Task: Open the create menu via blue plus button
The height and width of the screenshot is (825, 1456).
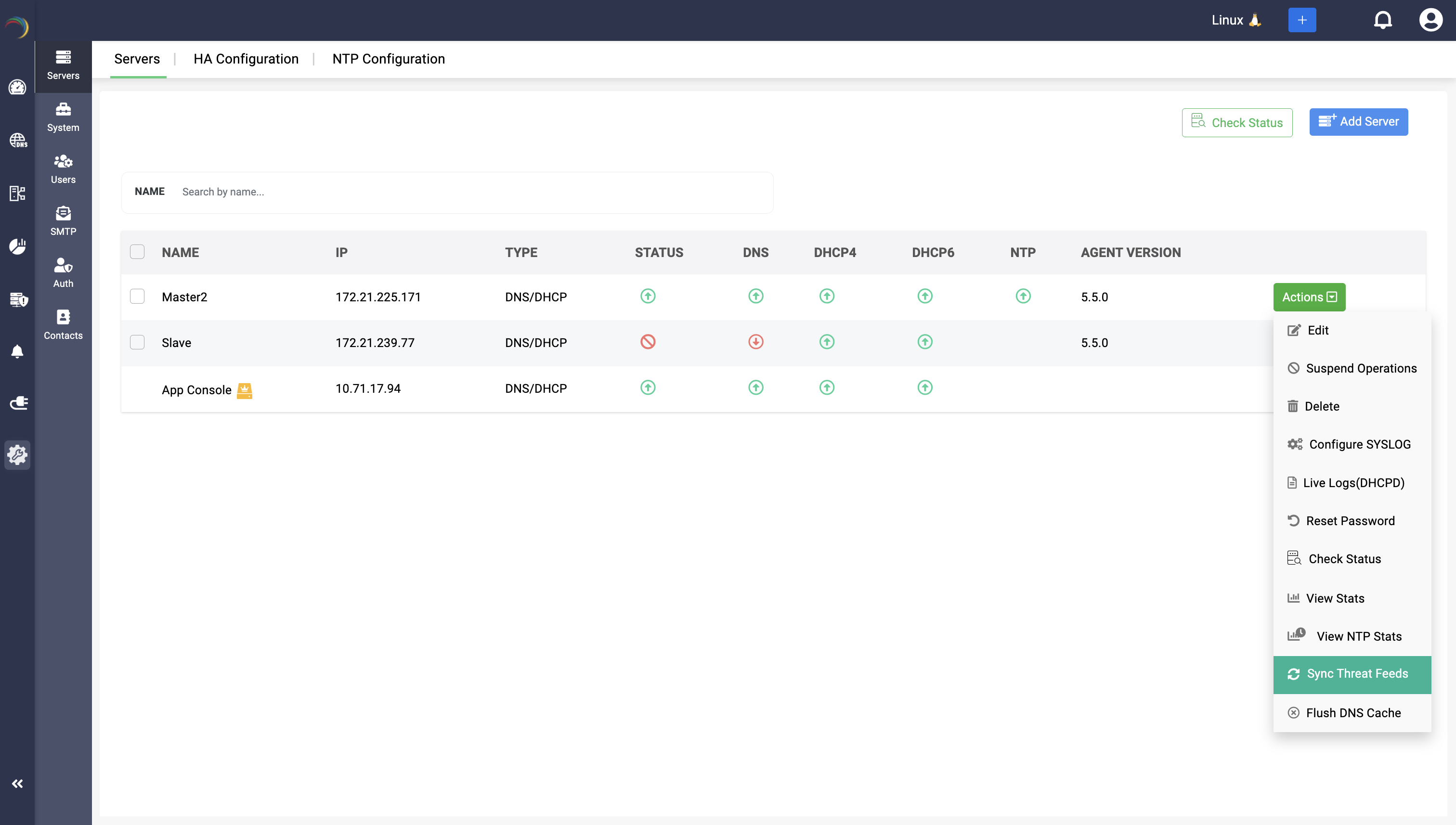Action: 1302,19
